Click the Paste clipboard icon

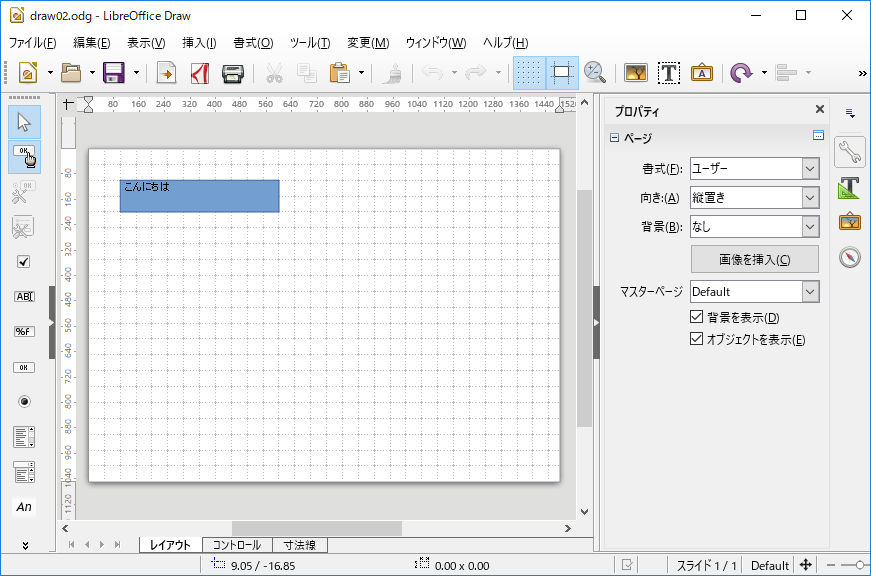coord(339,73)
